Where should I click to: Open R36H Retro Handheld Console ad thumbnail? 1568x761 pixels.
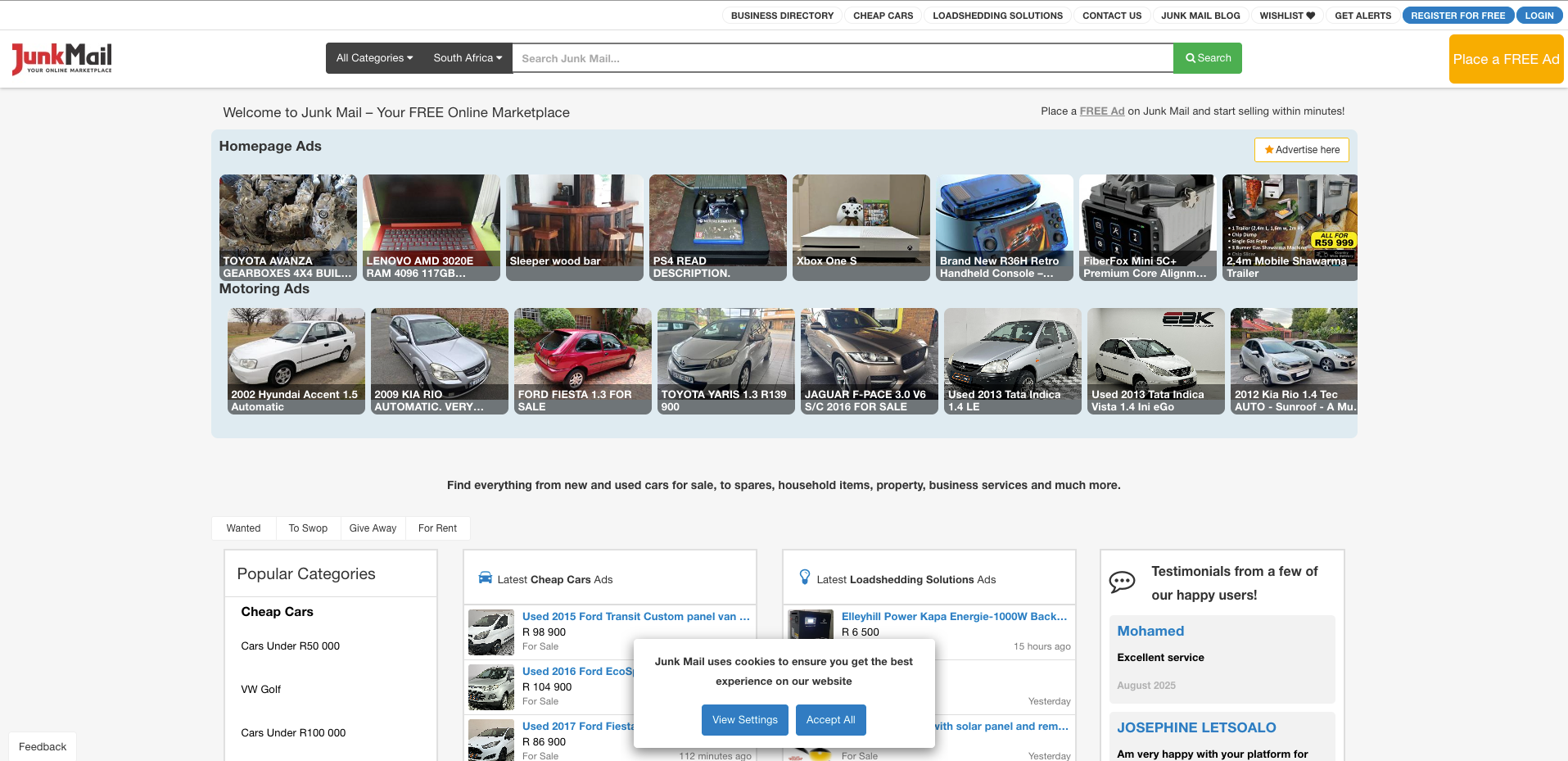[x=1005, y=228]
